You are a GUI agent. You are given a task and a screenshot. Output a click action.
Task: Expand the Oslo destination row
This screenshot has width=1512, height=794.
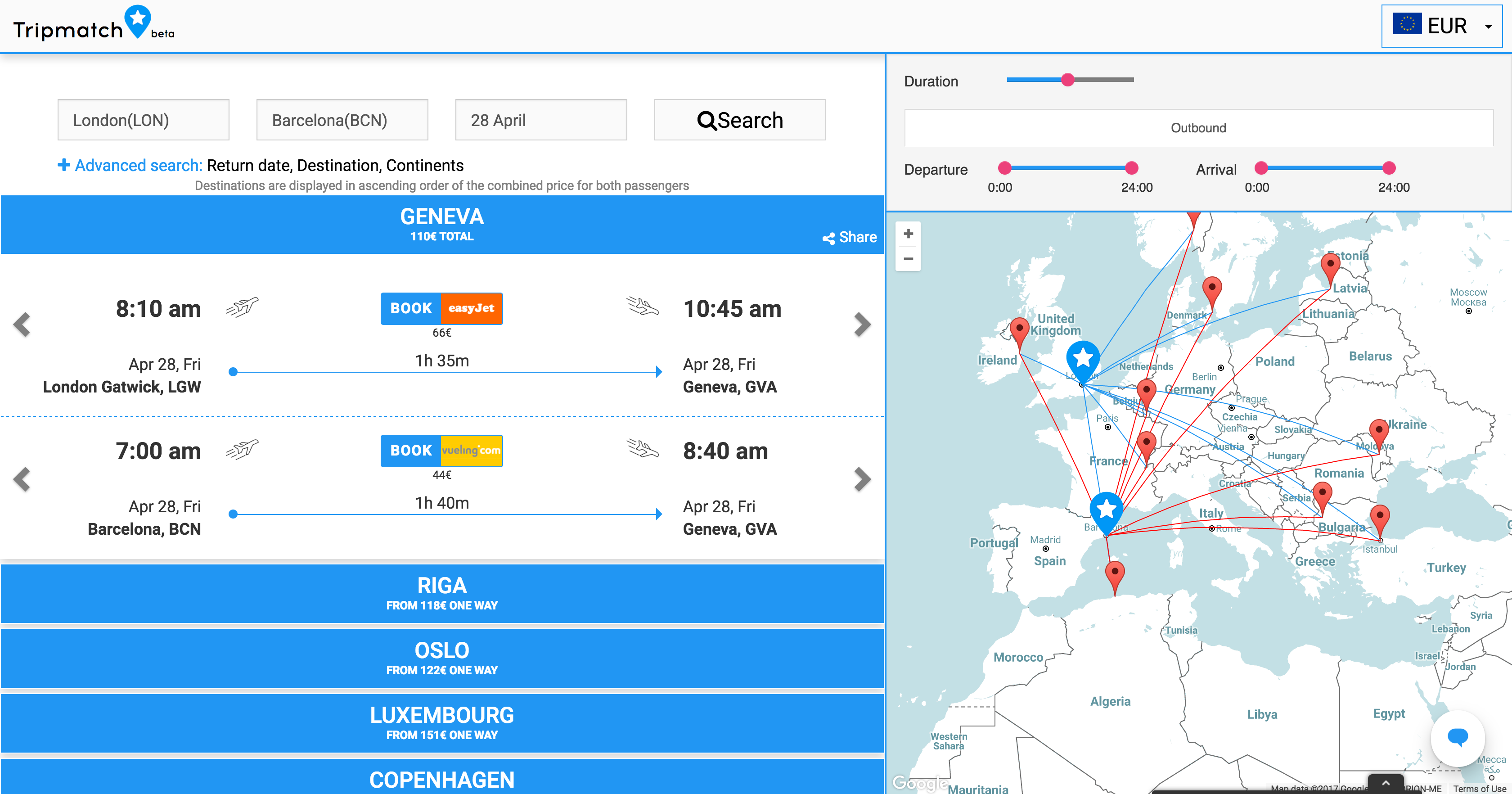pyautogui.click(x=442, y=658)
